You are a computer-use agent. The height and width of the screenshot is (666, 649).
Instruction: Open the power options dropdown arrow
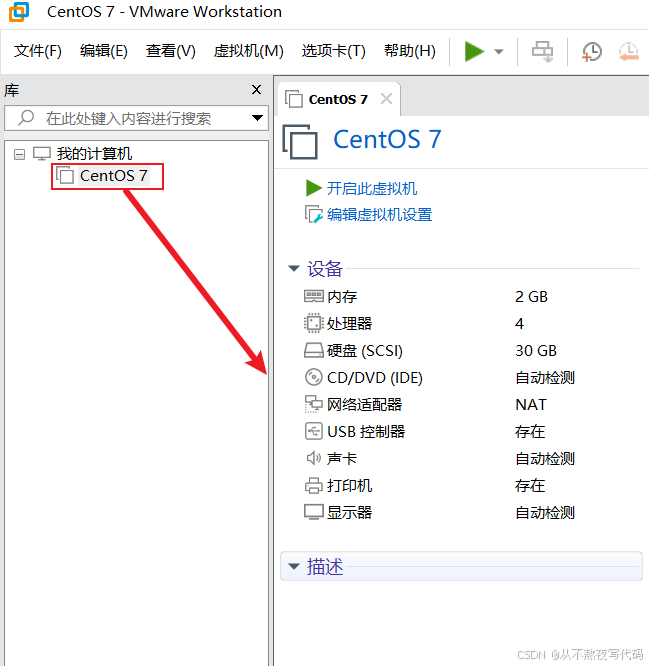(x=499, y=52)
